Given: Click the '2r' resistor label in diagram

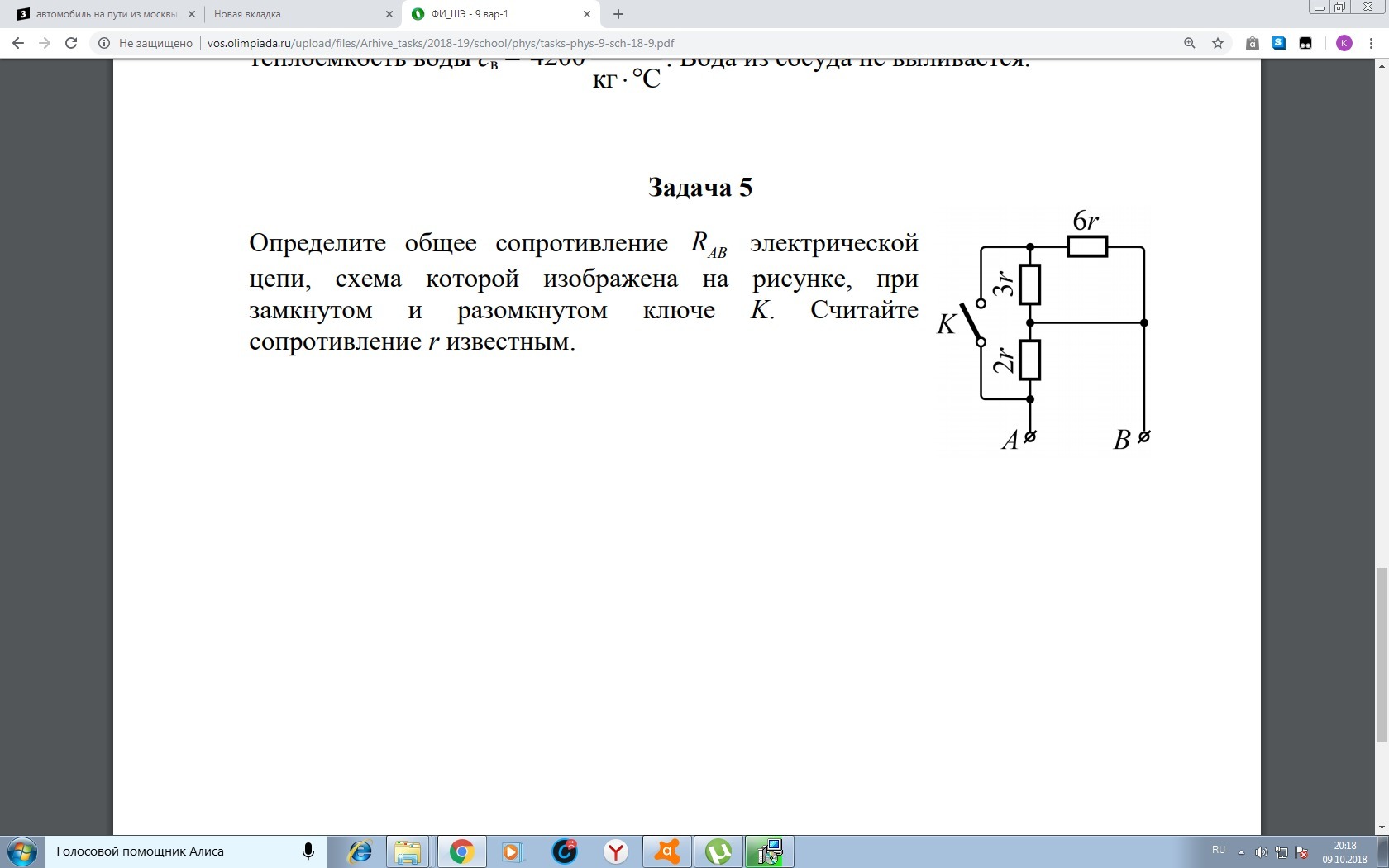Looking at the screenshot, I should [1002, 360].
